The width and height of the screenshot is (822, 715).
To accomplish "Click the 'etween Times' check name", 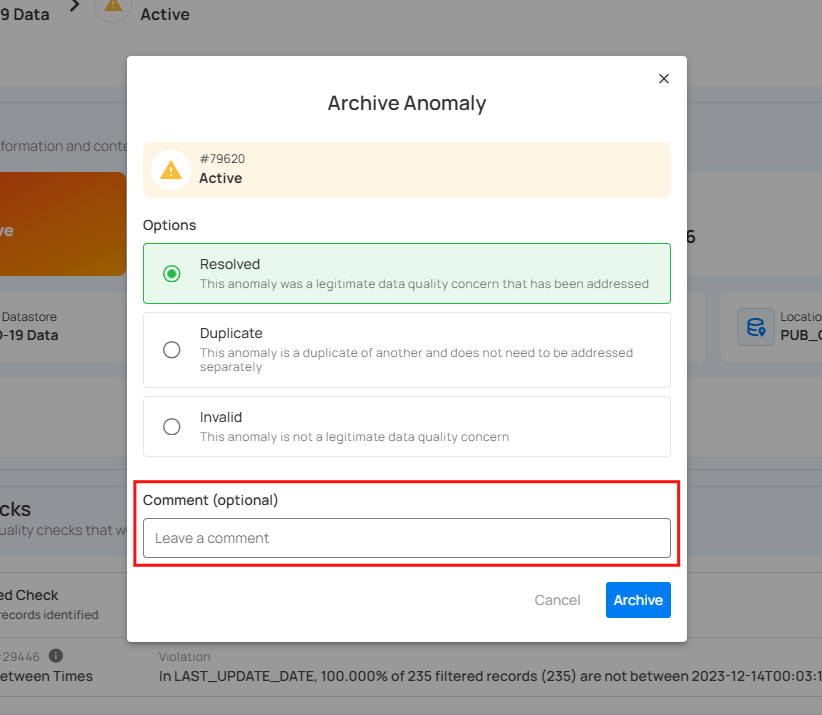I will pos(46,676).
